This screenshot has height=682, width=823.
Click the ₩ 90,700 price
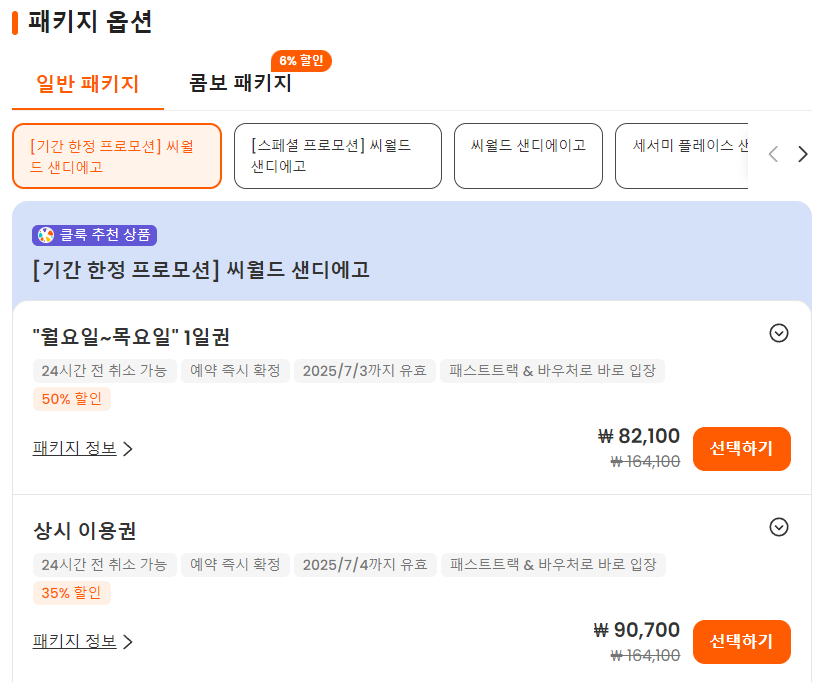point(637,629)
